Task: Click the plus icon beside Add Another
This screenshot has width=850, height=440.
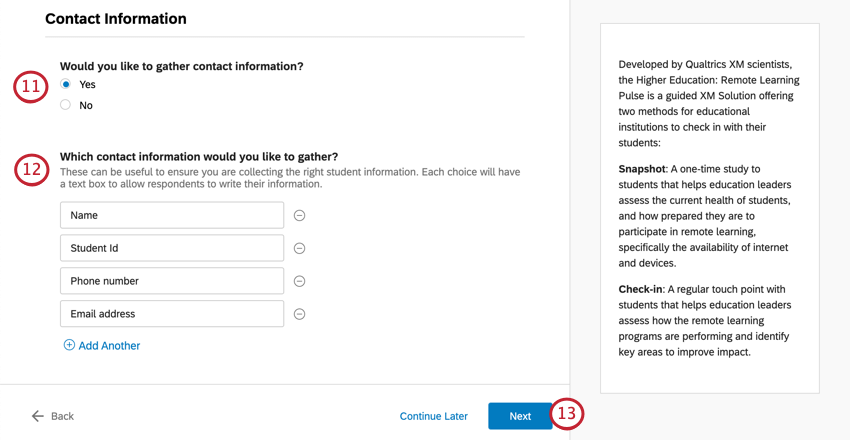Action: (x=69, y=345)
